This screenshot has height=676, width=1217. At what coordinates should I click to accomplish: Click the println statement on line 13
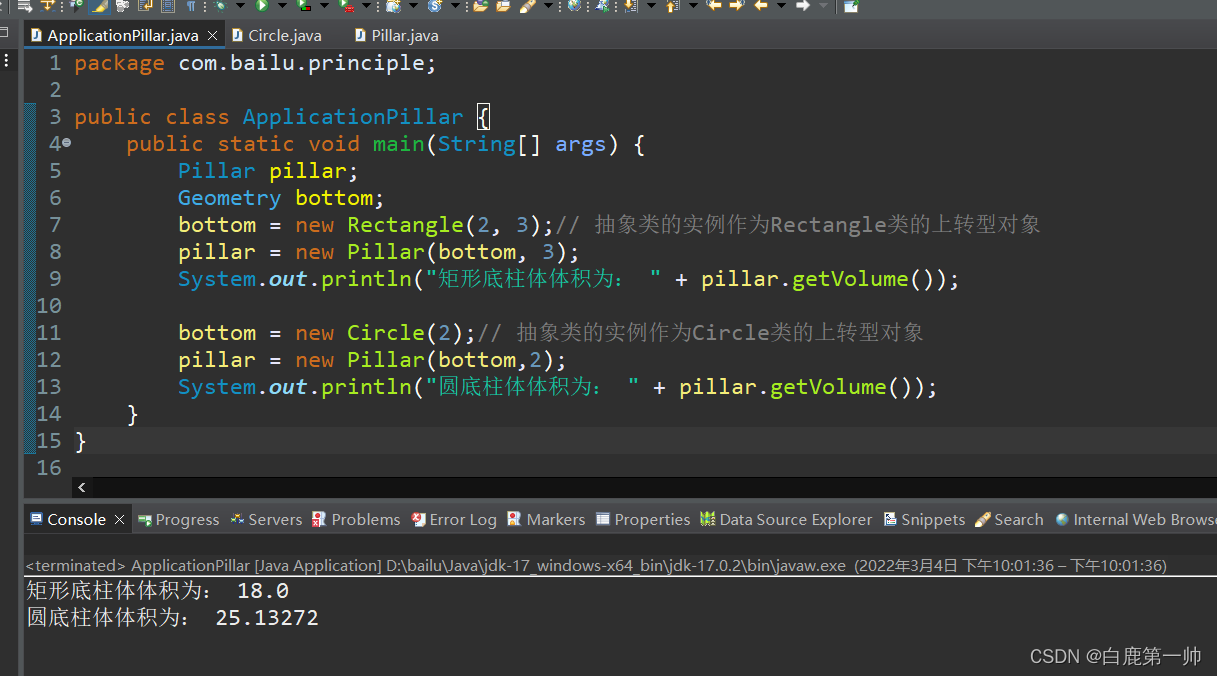558,387
